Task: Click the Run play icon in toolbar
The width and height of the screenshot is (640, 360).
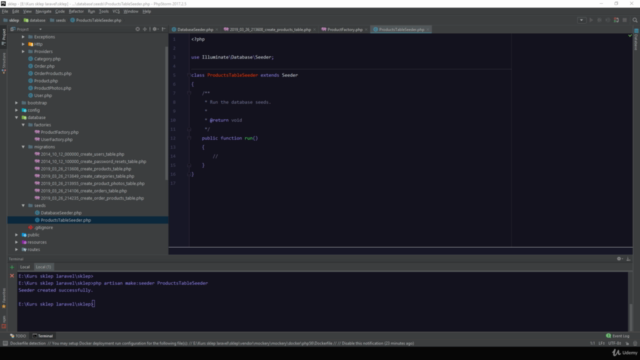Action: [x=591, y=20]
